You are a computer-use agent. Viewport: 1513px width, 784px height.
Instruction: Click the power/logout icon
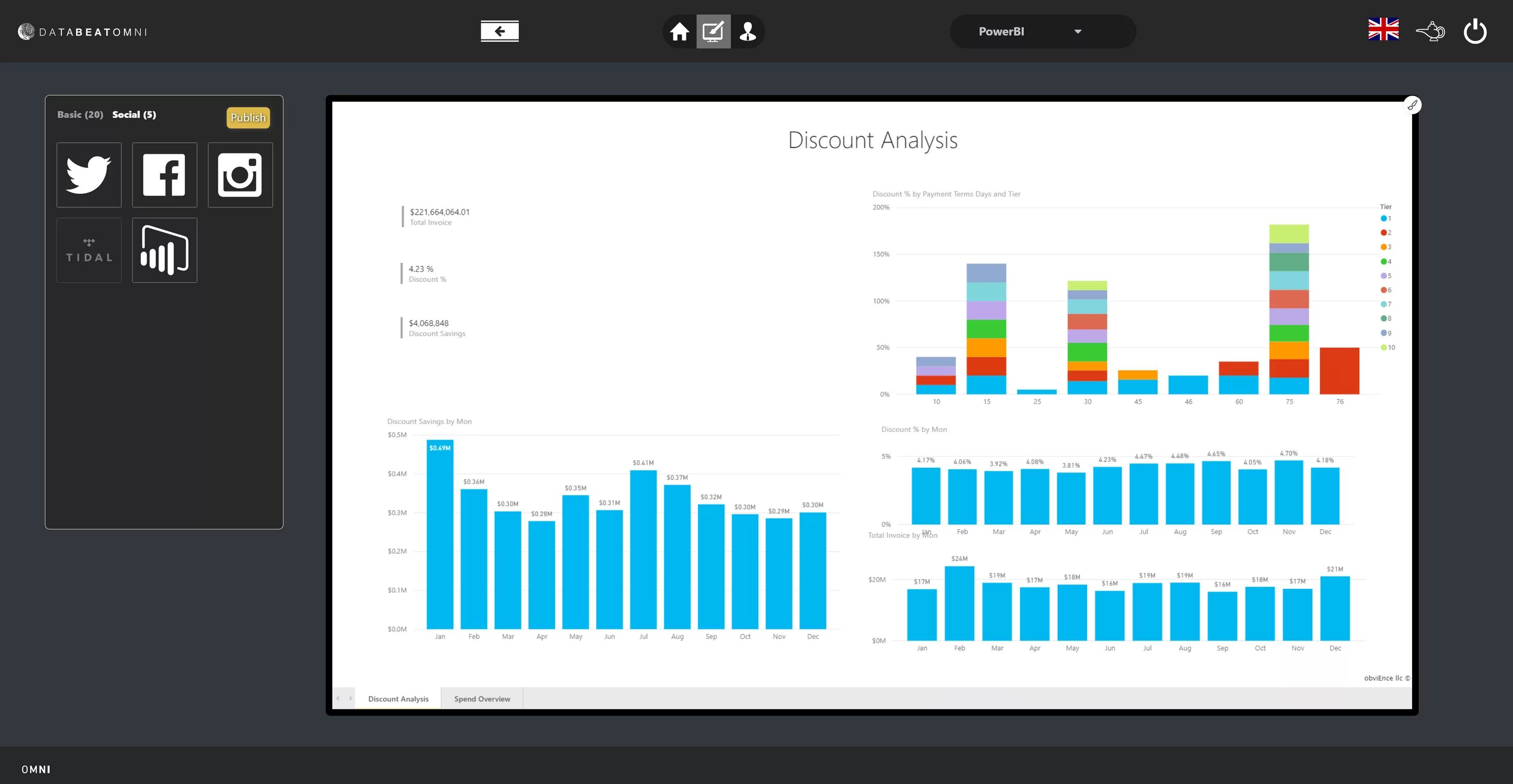click(1477, 31)
